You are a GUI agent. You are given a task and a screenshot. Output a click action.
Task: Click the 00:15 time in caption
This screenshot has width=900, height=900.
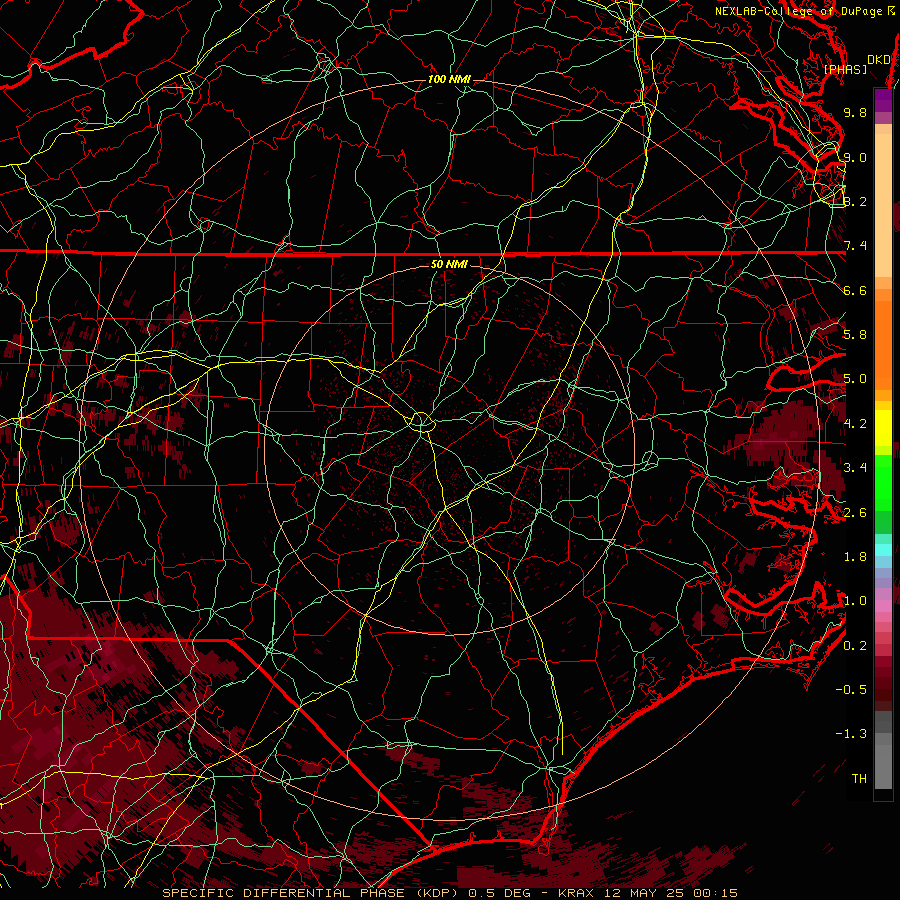pos(715,893)
